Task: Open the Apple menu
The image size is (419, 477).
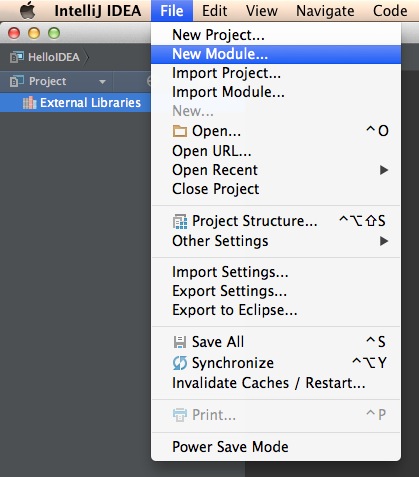Action: [27, 10]
